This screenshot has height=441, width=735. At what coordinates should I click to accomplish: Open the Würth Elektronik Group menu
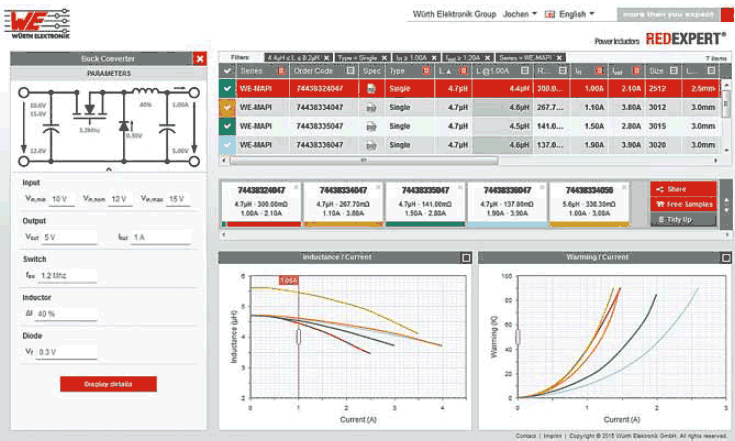click(454, 14)
